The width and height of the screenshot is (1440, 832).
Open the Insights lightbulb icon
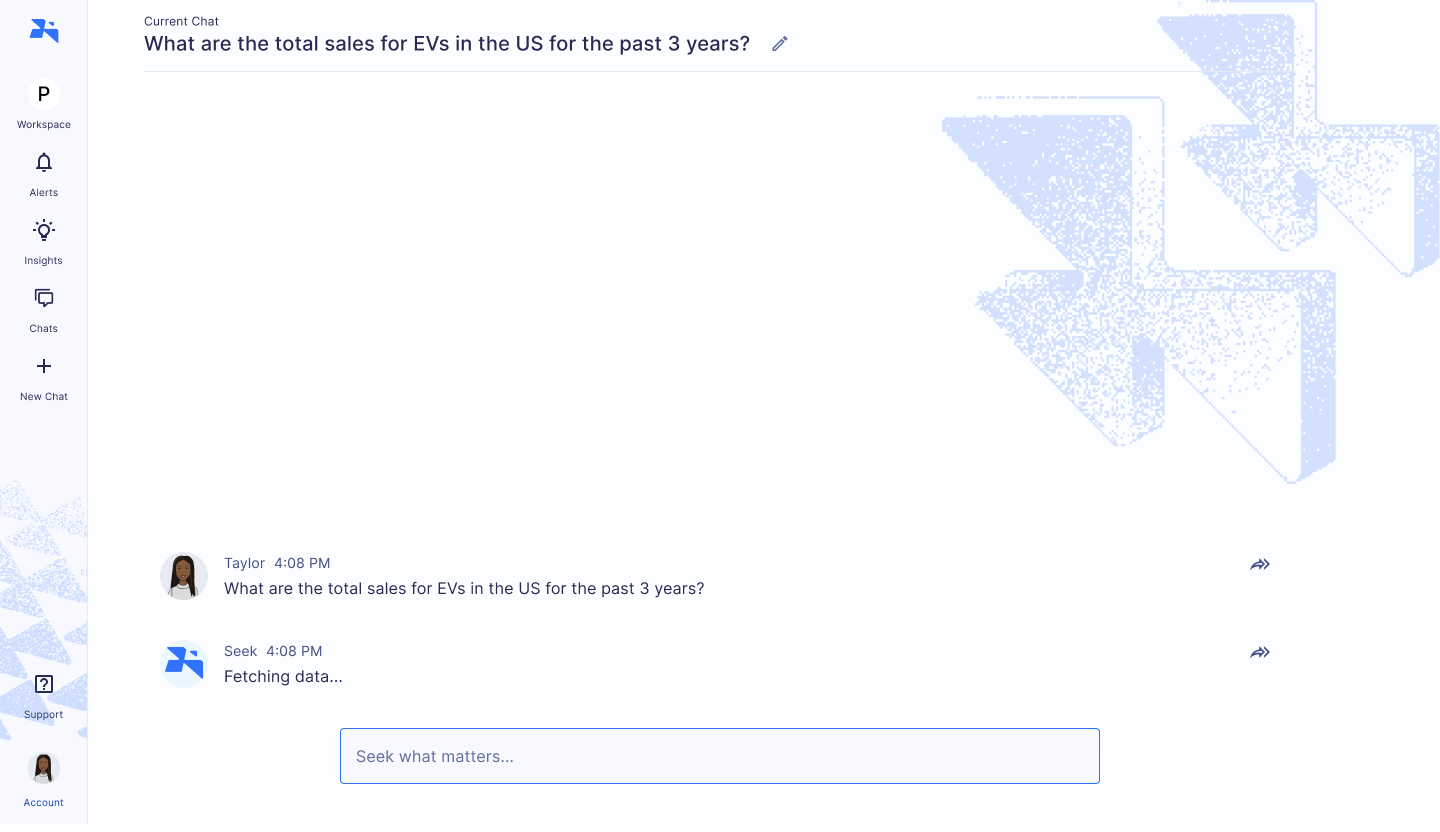click(x=44, y=230)
